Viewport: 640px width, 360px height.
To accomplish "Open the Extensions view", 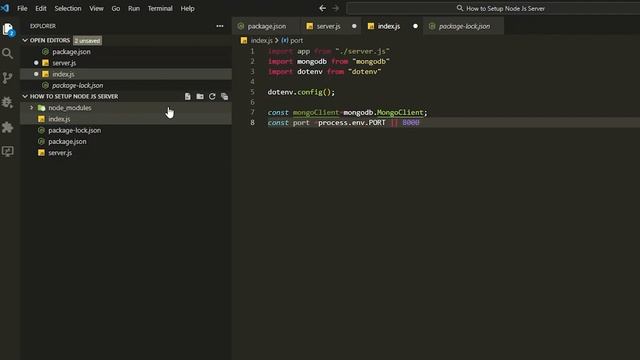I will pos(7,127).
